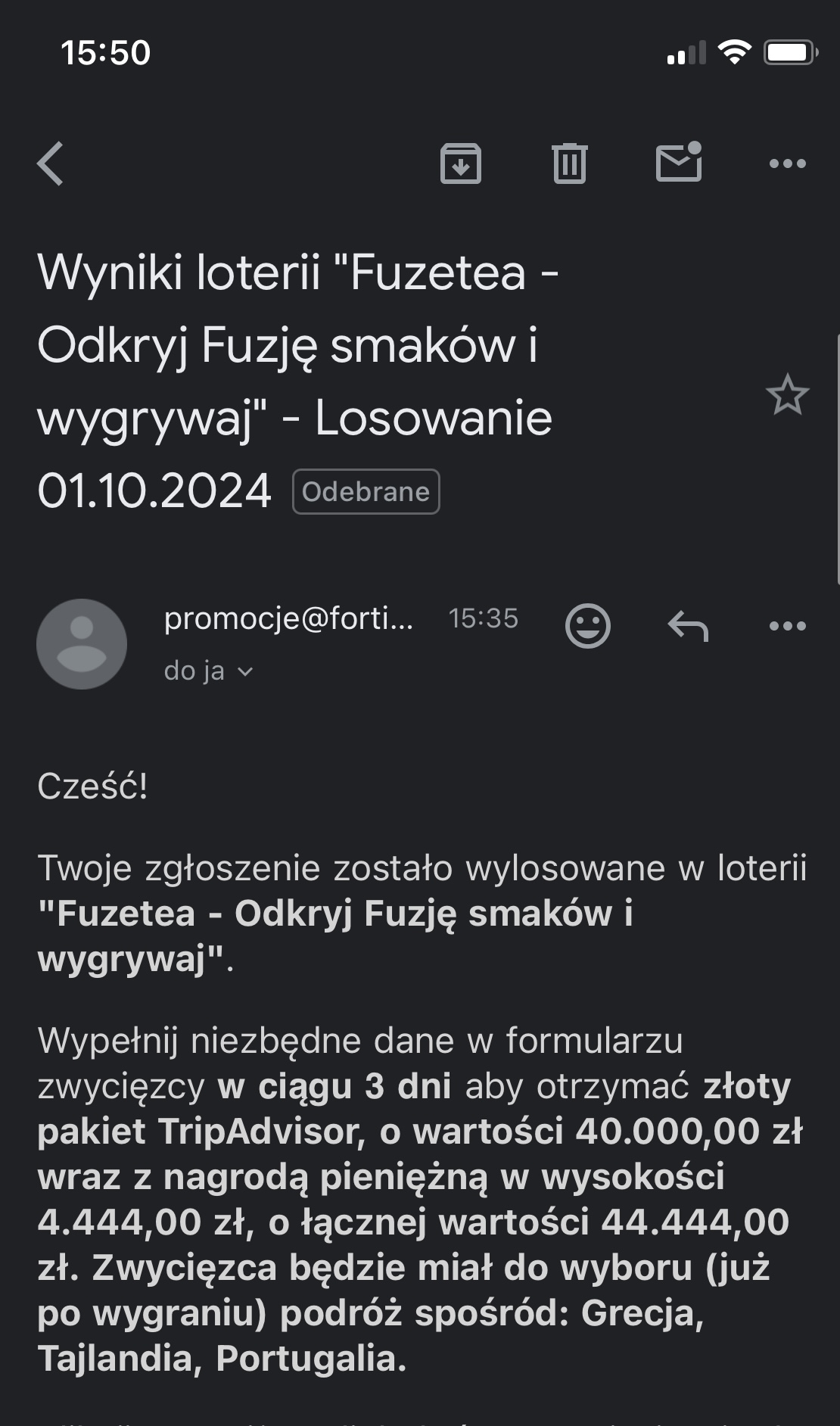The image size is (840, 1426).
Task: Tap the sender address promocje@forti...
Action: 288,619
